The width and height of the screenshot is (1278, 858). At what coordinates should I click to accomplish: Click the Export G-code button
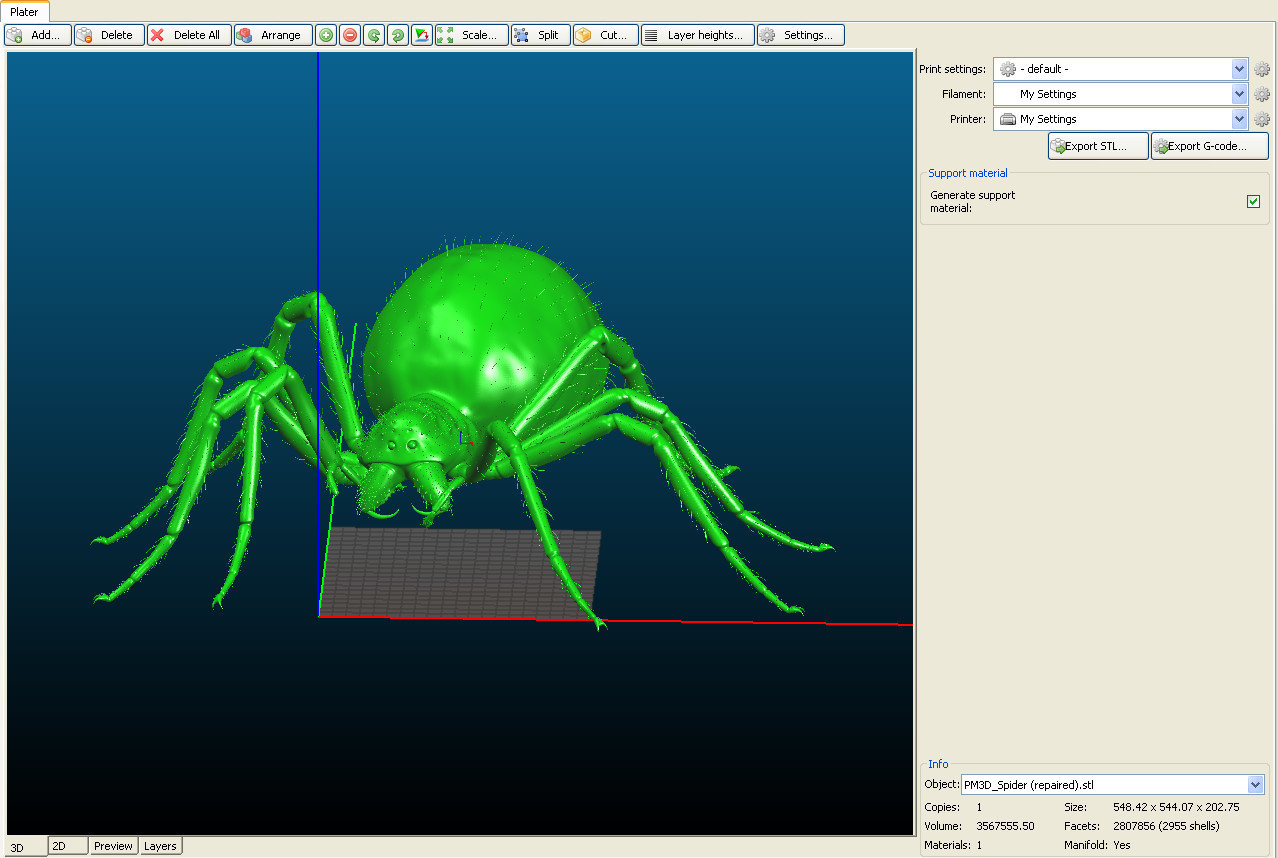[1209, 146]
